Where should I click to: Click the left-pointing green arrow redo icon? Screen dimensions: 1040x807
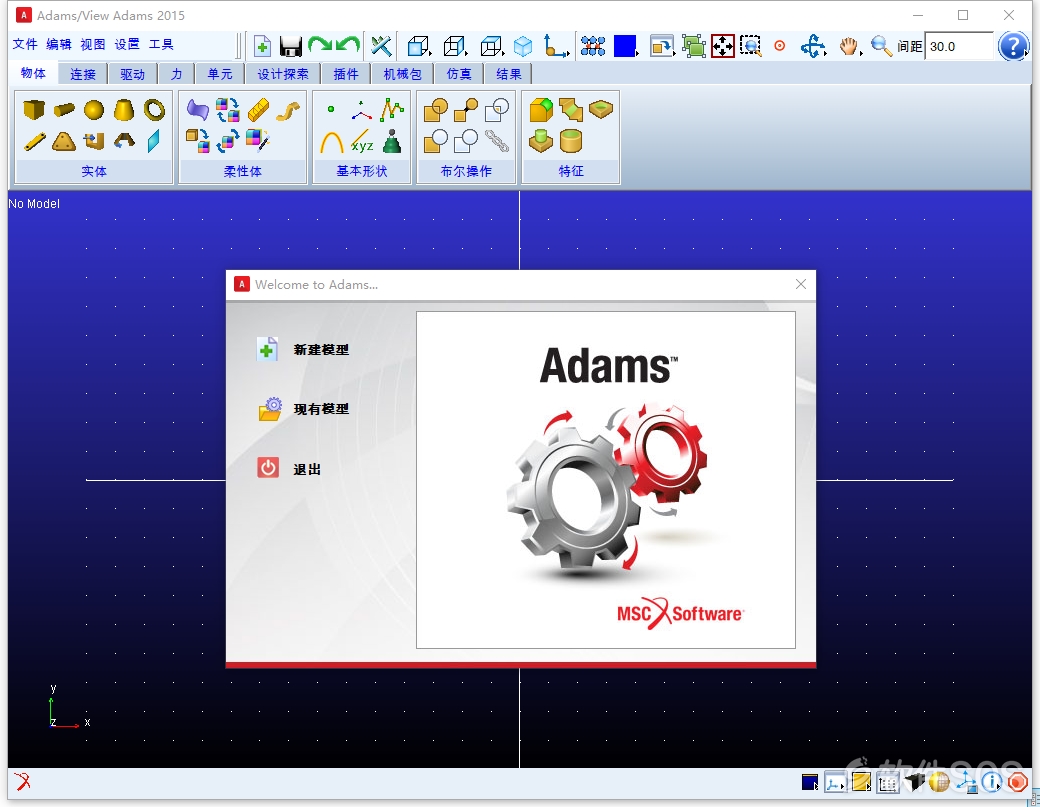(x=348, y=45)
